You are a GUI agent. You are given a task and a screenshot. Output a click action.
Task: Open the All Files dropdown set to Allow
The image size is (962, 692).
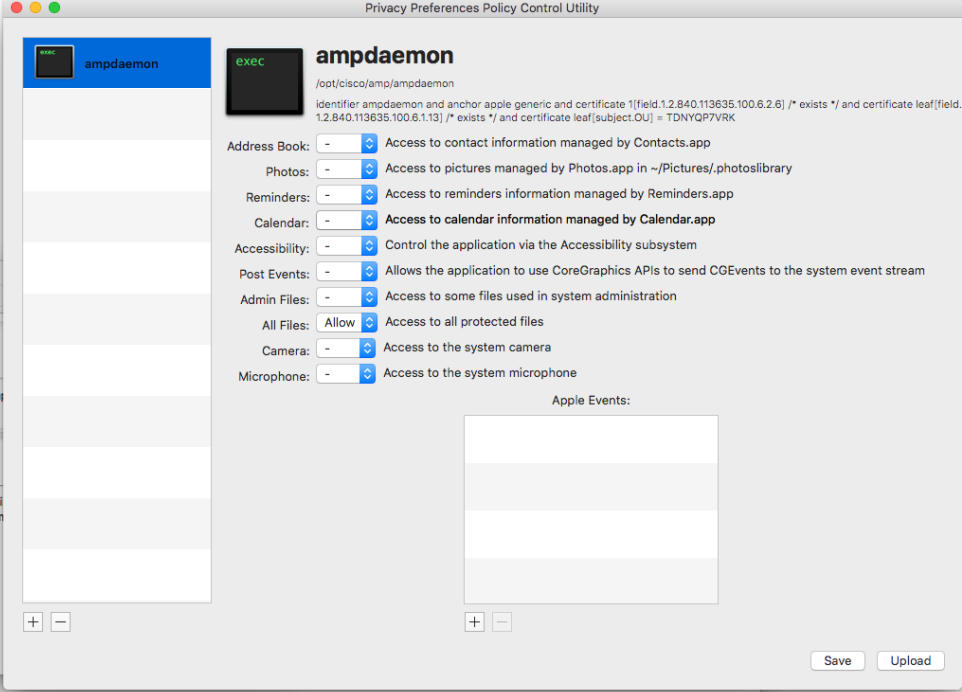pyautogui.click(x=347, y=323)
